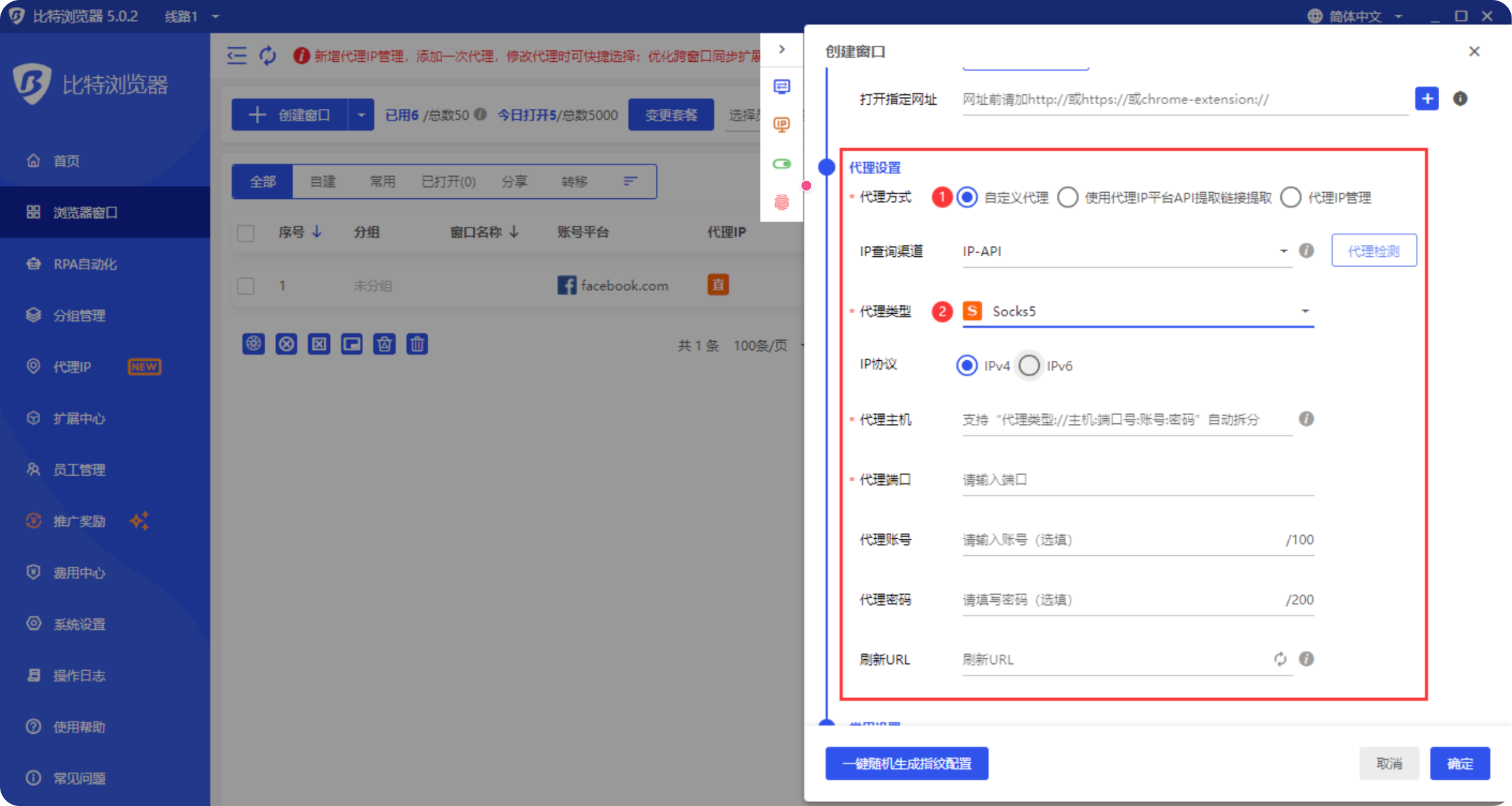The width and height of the screenshot is (1512, 806).
Task: Select the IPv6 radio button
Action: pos(1029,365)
